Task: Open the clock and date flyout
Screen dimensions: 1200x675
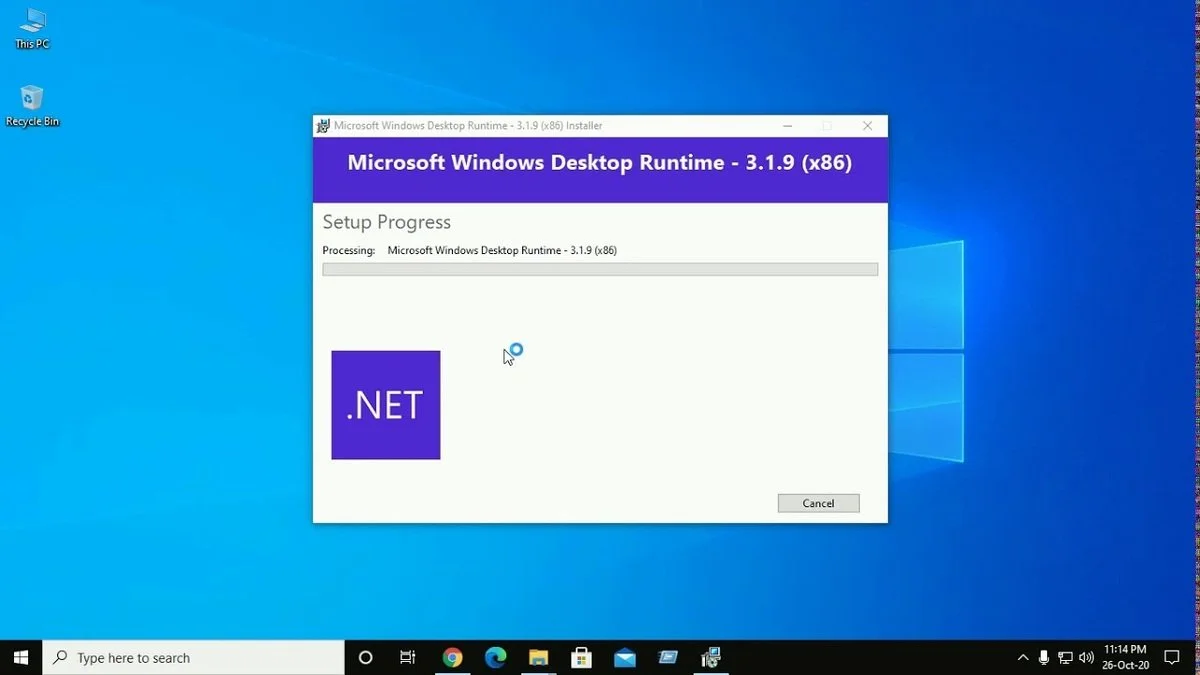Action: [1125, 657]
